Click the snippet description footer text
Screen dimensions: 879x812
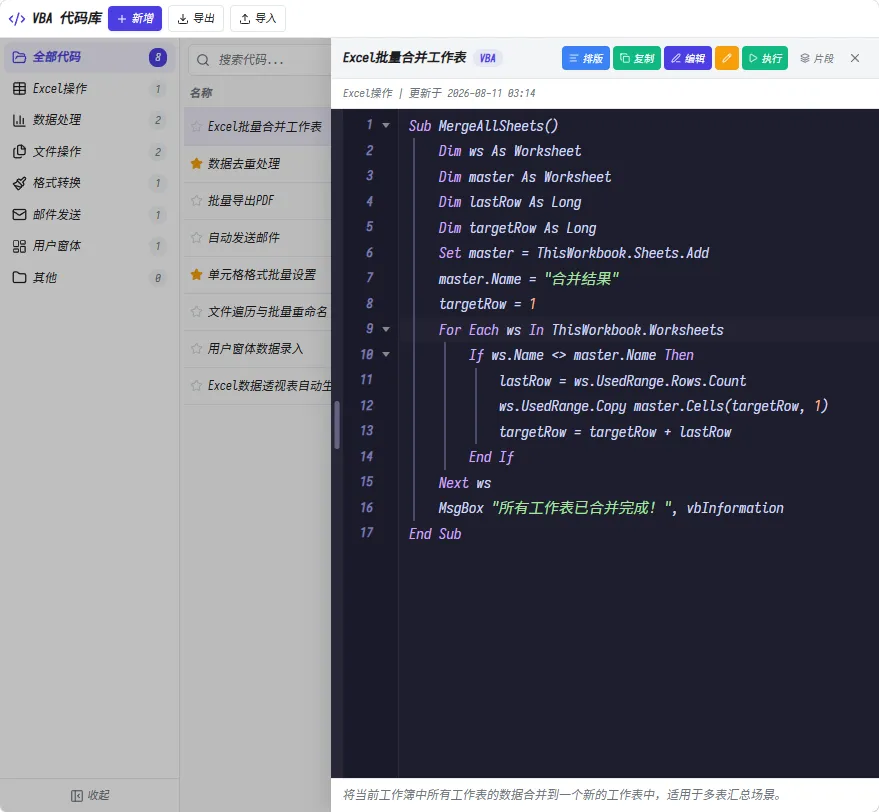coord(562,795)
